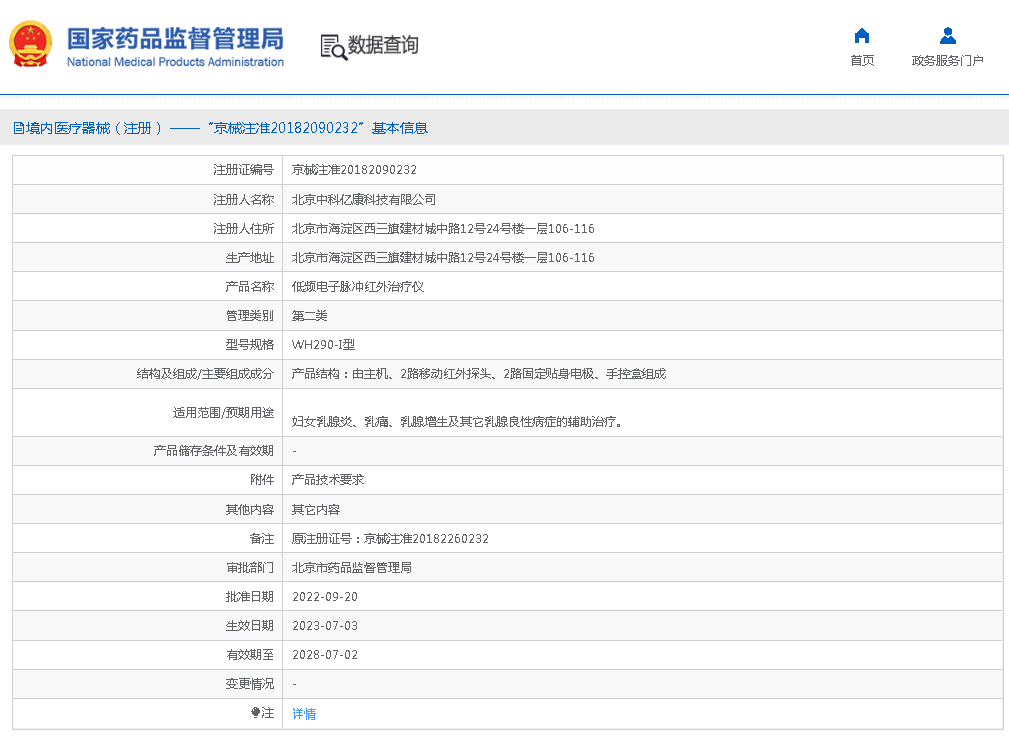Select registration number 京械注准20182090232 in table

(354, 170)
